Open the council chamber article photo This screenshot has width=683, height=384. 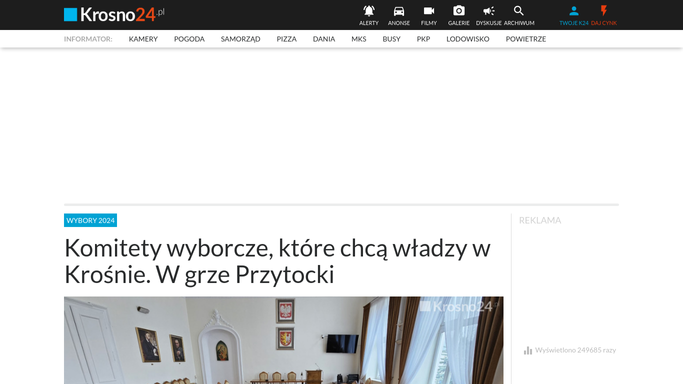(x=284, y=340)
